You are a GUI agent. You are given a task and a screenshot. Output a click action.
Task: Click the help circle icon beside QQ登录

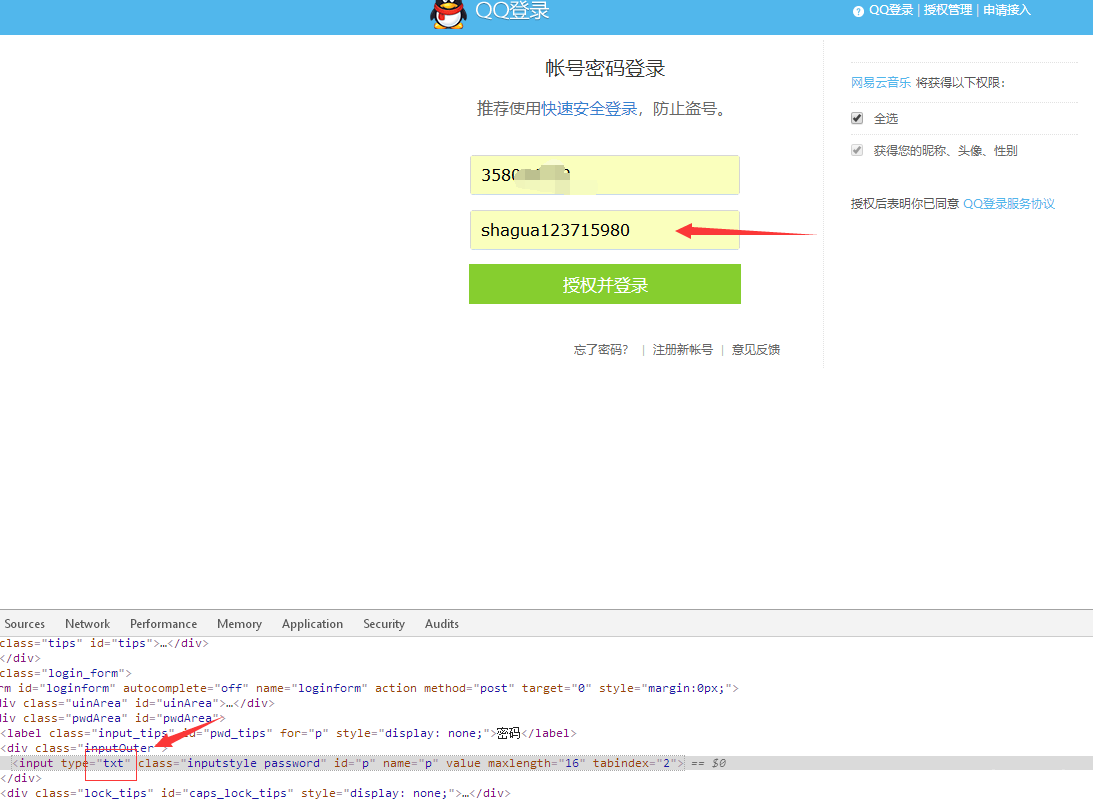858,10
